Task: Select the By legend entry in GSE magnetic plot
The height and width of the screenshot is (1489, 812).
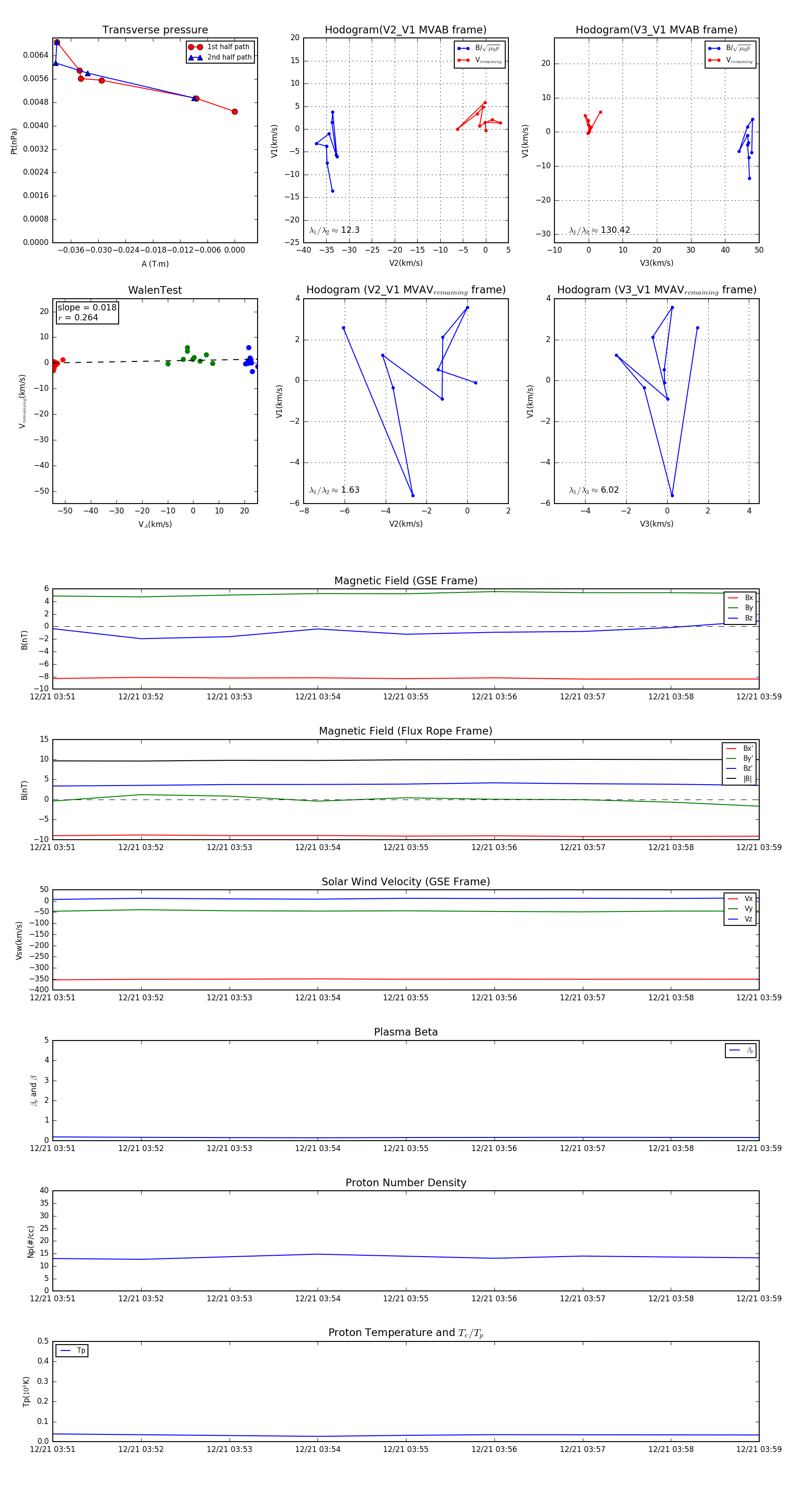Action: (x=740, y=607)
